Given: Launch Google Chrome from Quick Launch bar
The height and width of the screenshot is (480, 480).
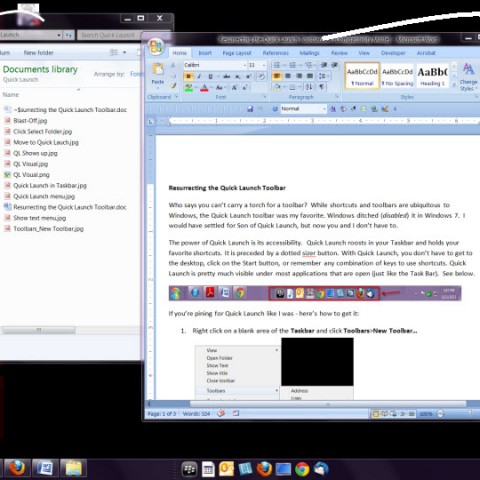Looking at the screenshot, I should point(302,469).
